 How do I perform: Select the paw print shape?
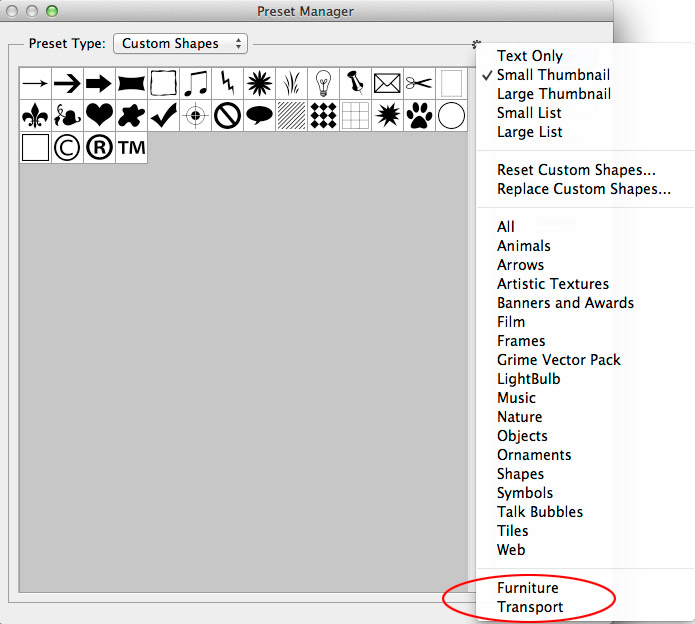419,116
